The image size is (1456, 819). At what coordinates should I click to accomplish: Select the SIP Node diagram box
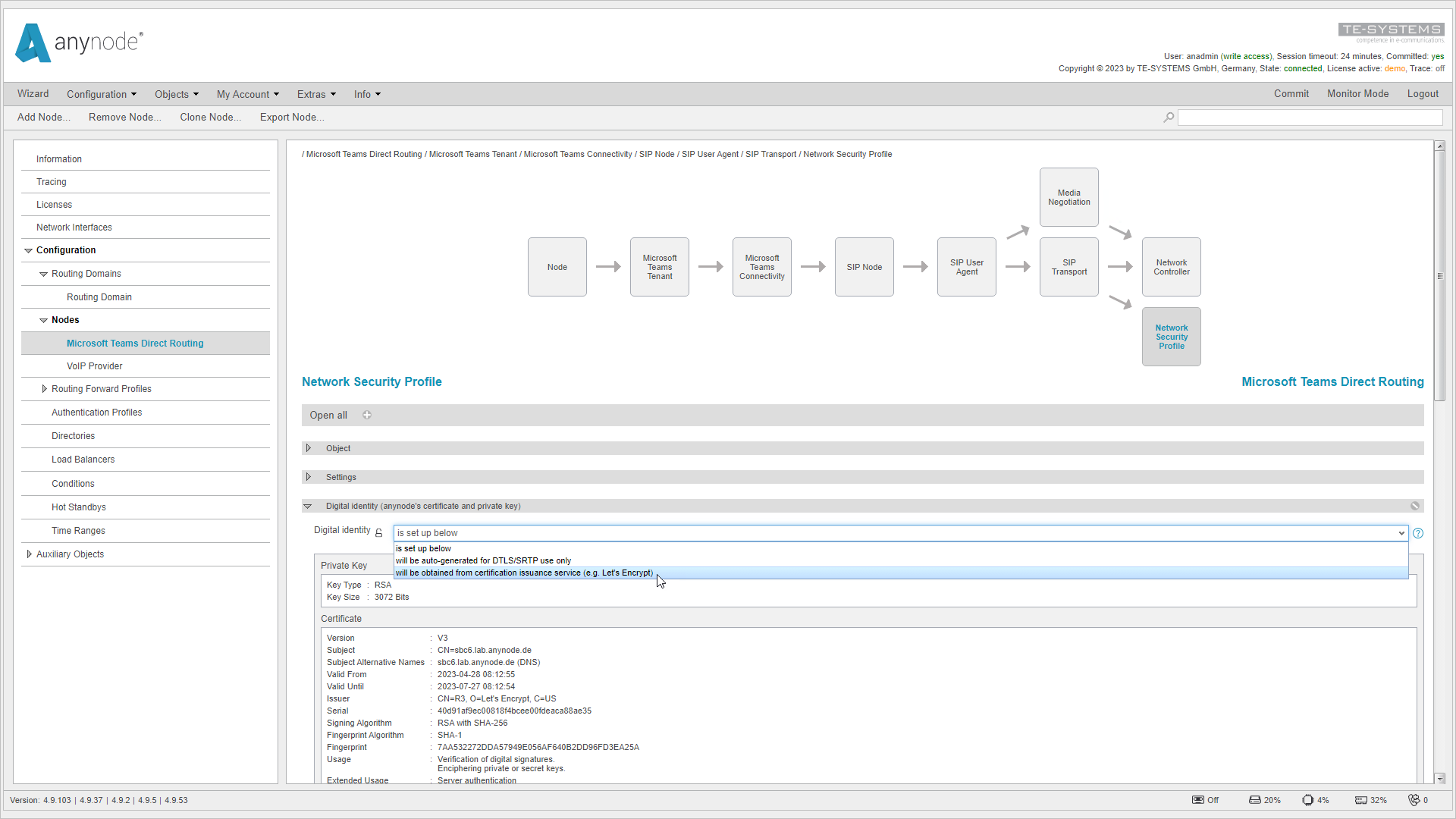[x=864, y=267]
